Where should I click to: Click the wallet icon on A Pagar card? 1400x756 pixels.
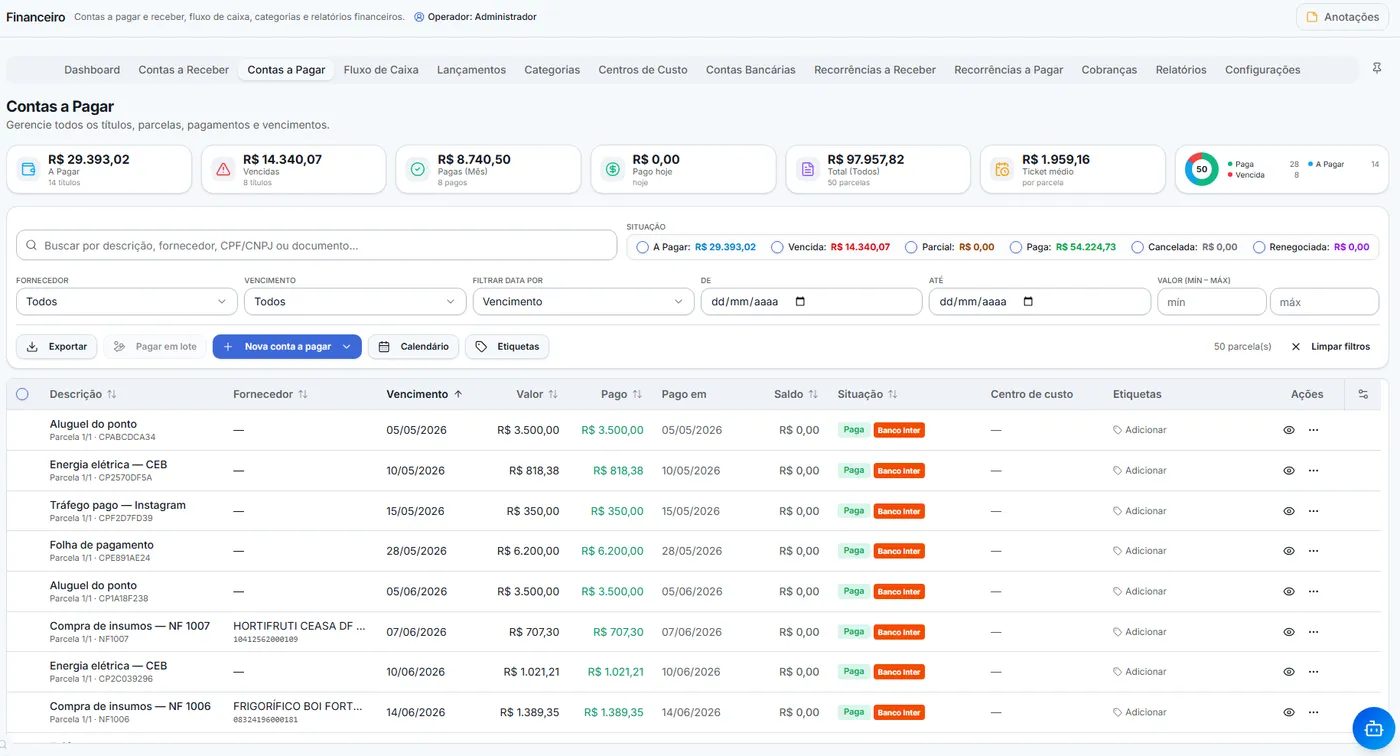click(x=28, y=169)
